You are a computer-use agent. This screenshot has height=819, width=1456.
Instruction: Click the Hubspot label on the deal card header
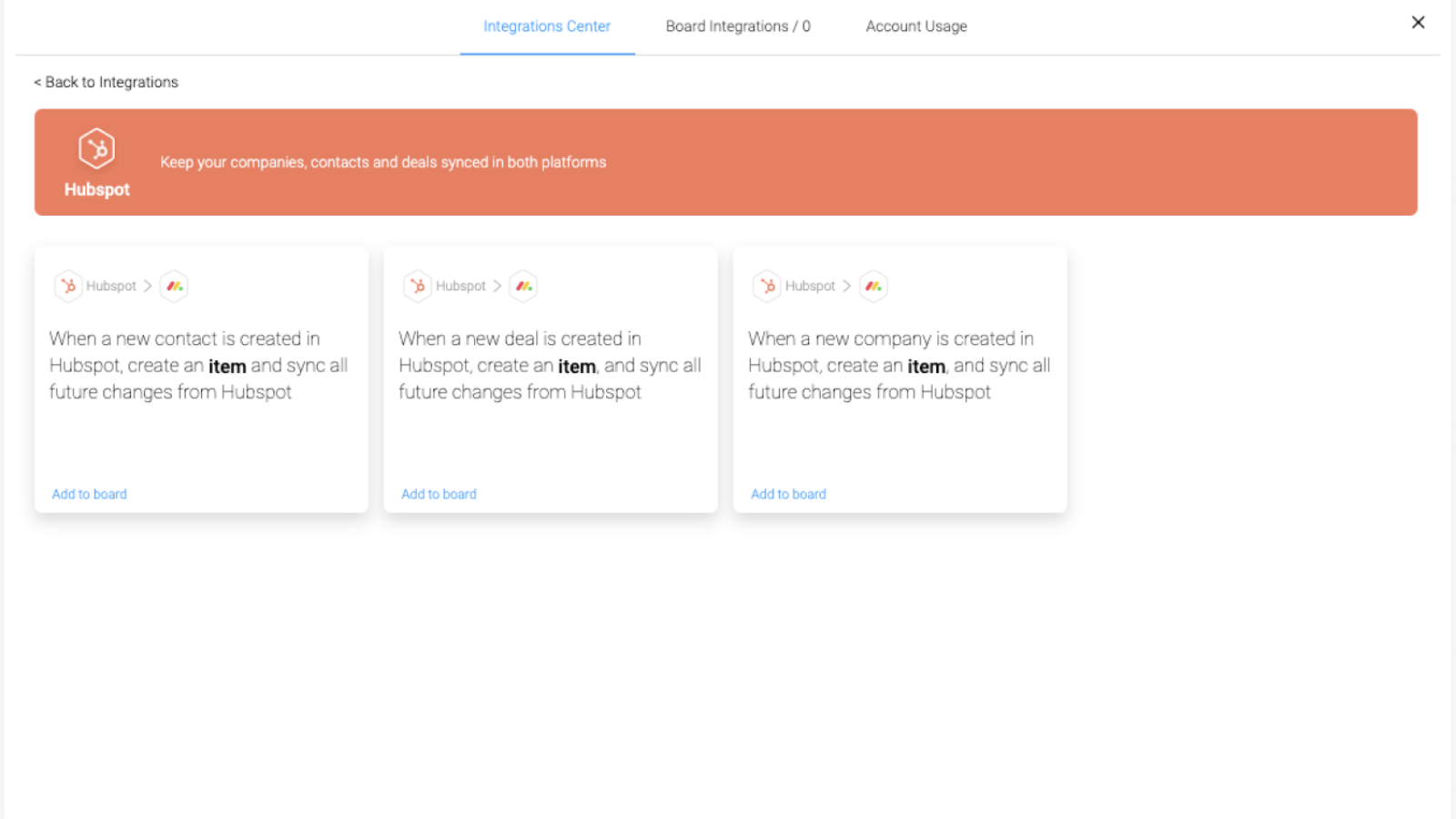coord(460,286)
